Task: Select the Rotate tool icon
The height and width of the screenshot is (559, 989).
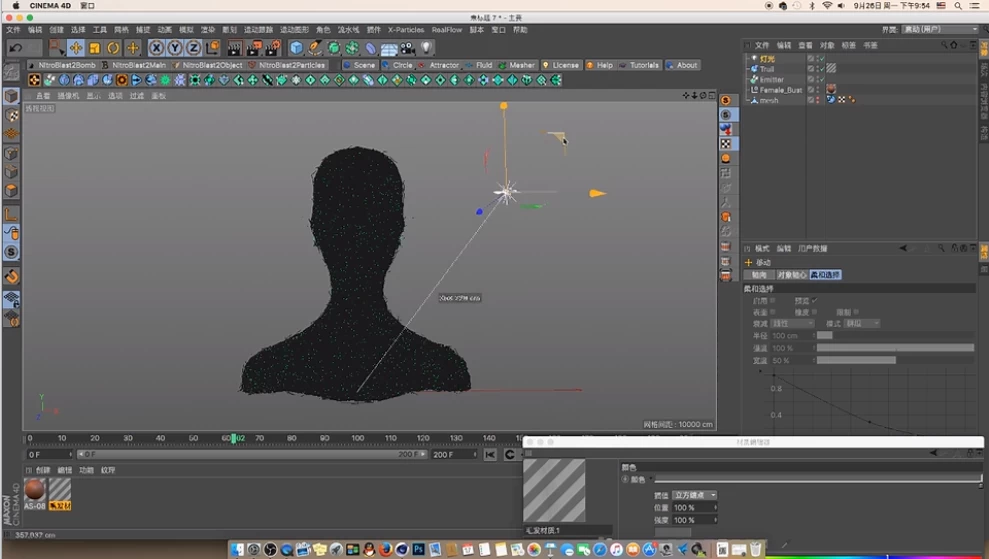Action: pos(113,48)
